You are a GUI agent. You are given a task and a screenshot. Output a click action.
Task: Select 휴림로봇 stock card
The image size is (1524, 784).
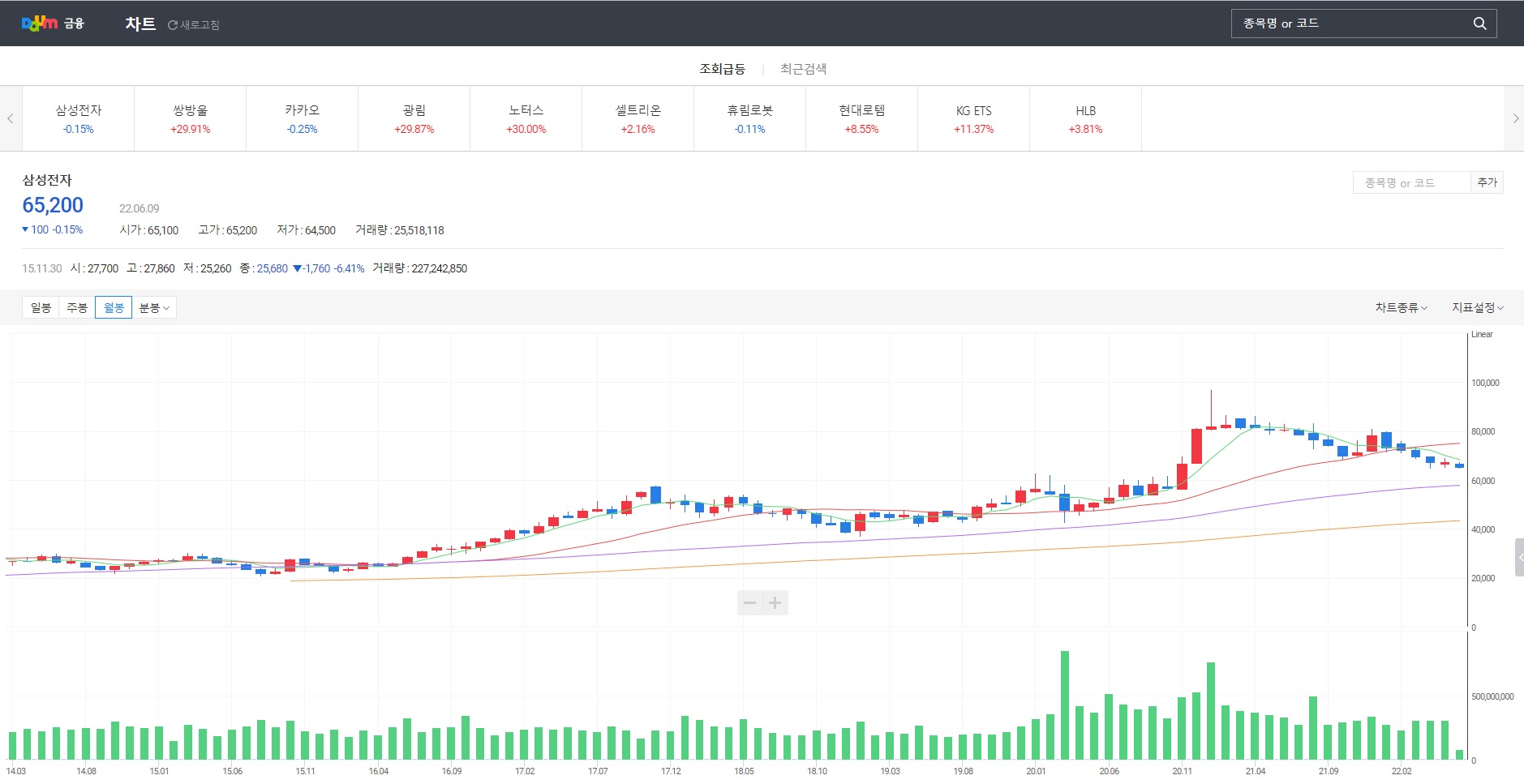[750, 118]
